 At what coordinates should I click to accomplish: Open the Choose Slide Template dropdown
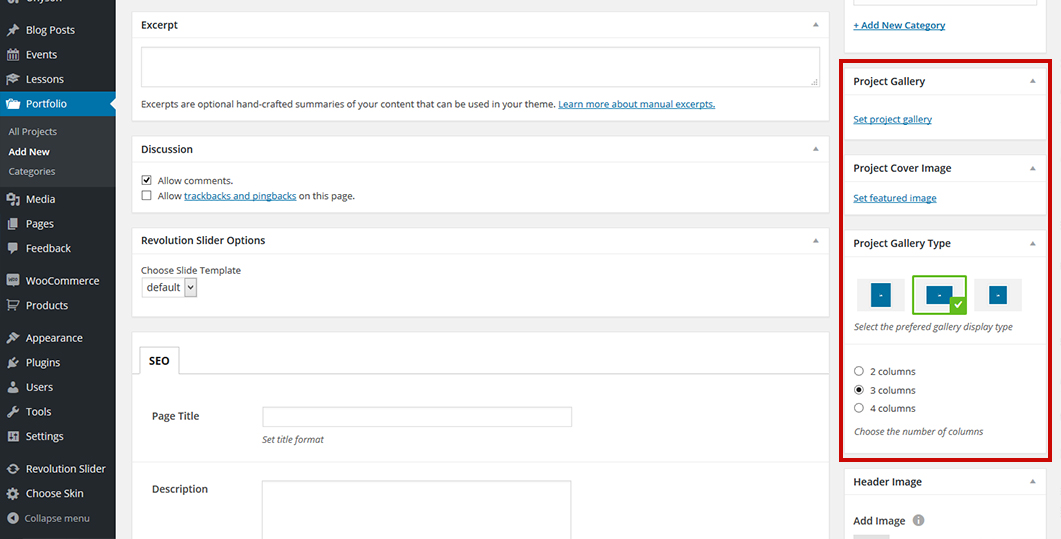click(169, 287)
